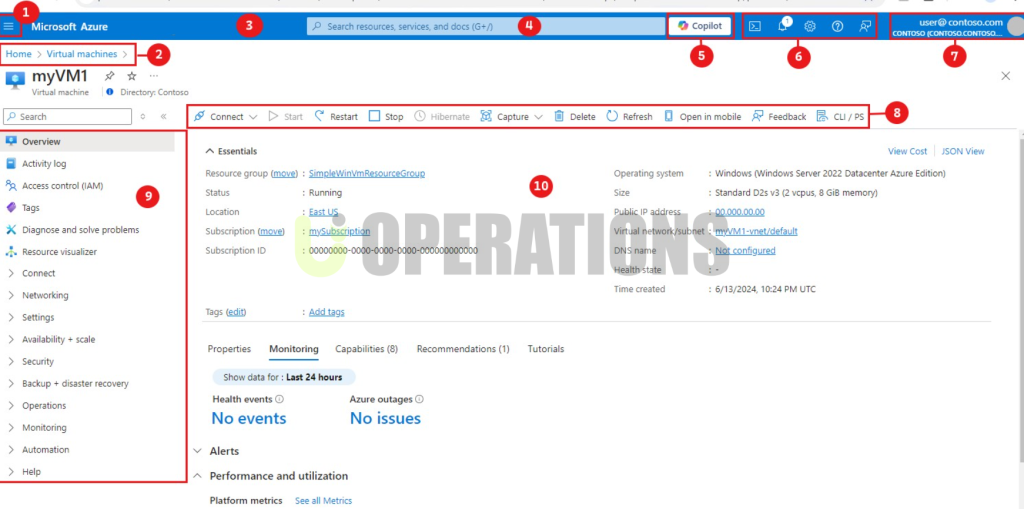1024x509 pixels.
Task: Open the top bar feedback icon
Action: click(865, 26)
